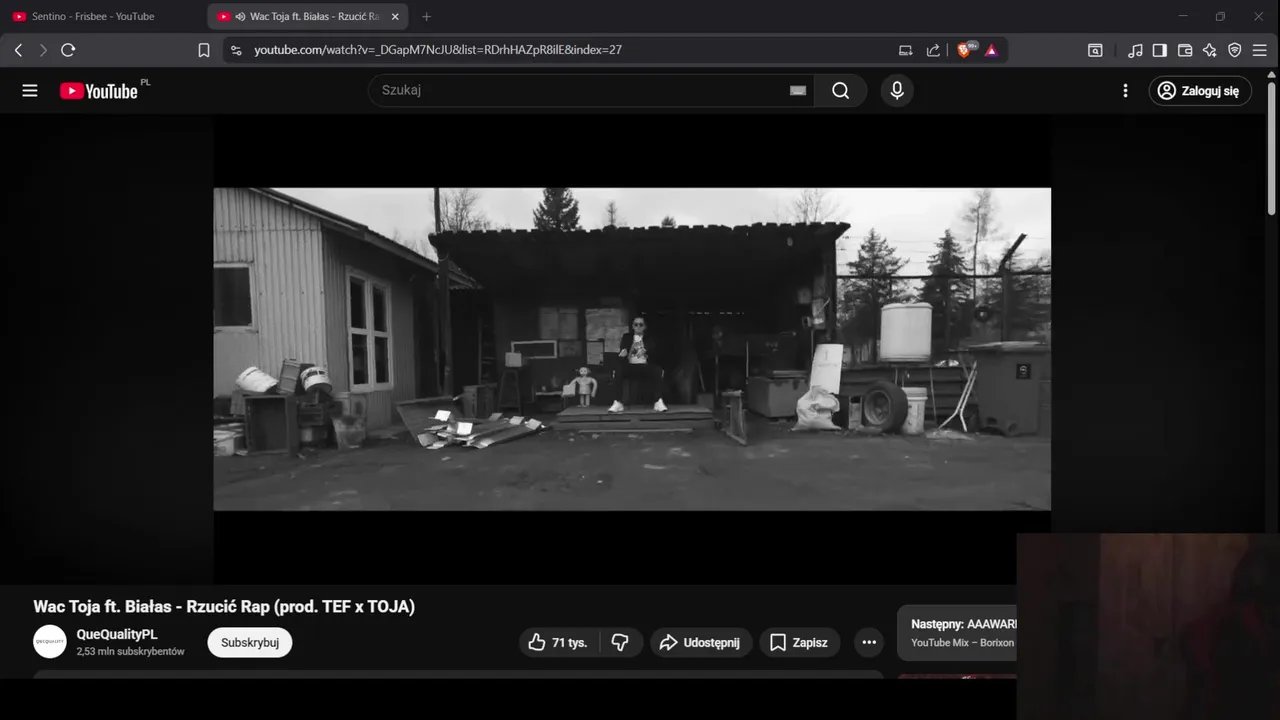Open Brave Wallet icon
The image size is (1280, 720).
click(1185, 50)
